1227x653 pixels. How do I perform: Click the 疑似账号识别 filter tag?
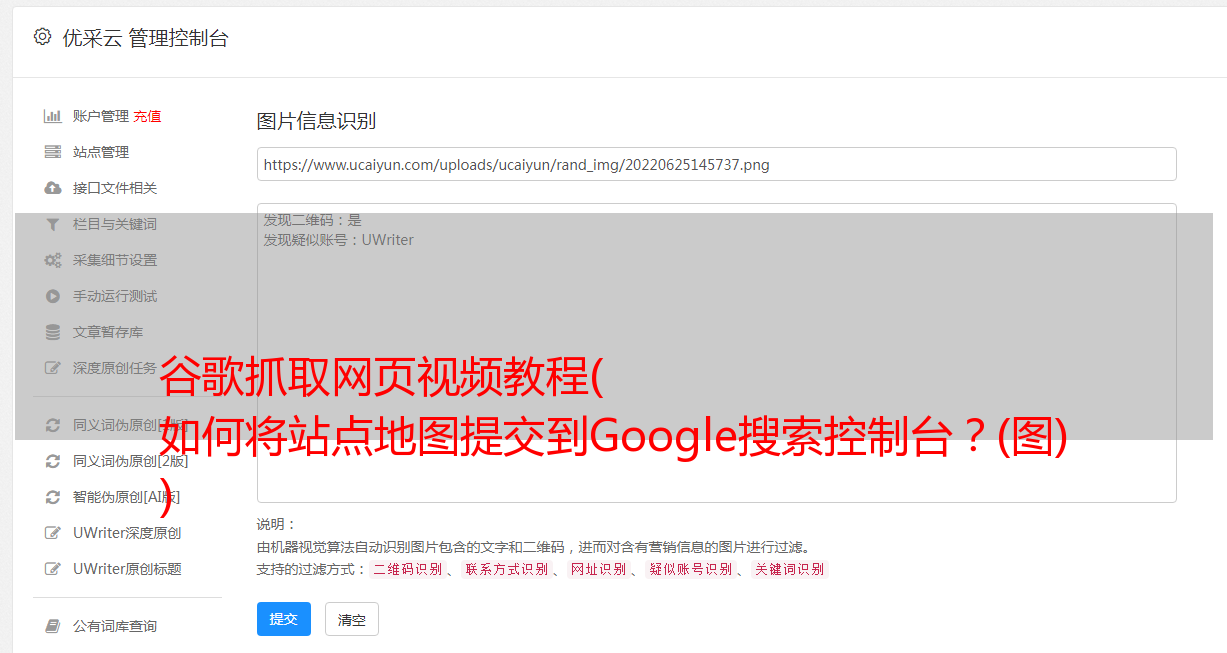pyautogui.click(x=691, y=569)
